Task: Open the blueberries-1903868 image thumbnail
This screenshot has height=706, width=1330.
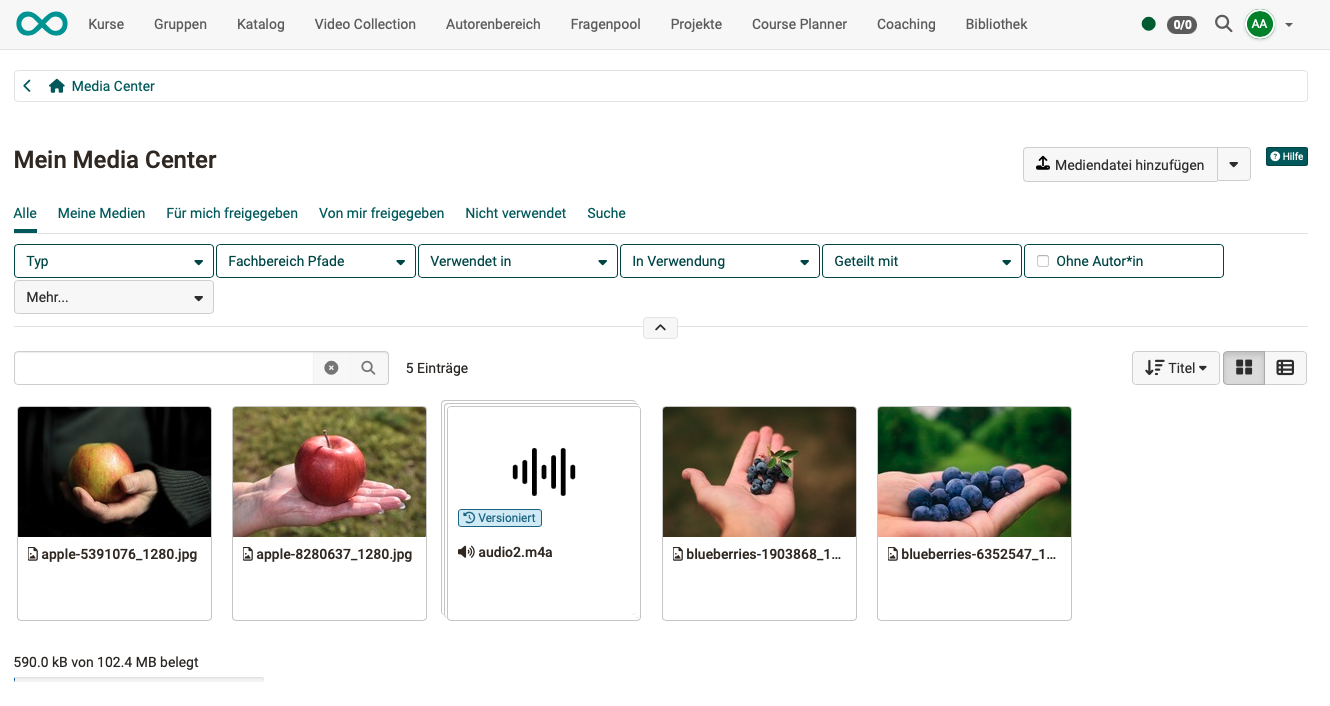Action: coord(759,471)
